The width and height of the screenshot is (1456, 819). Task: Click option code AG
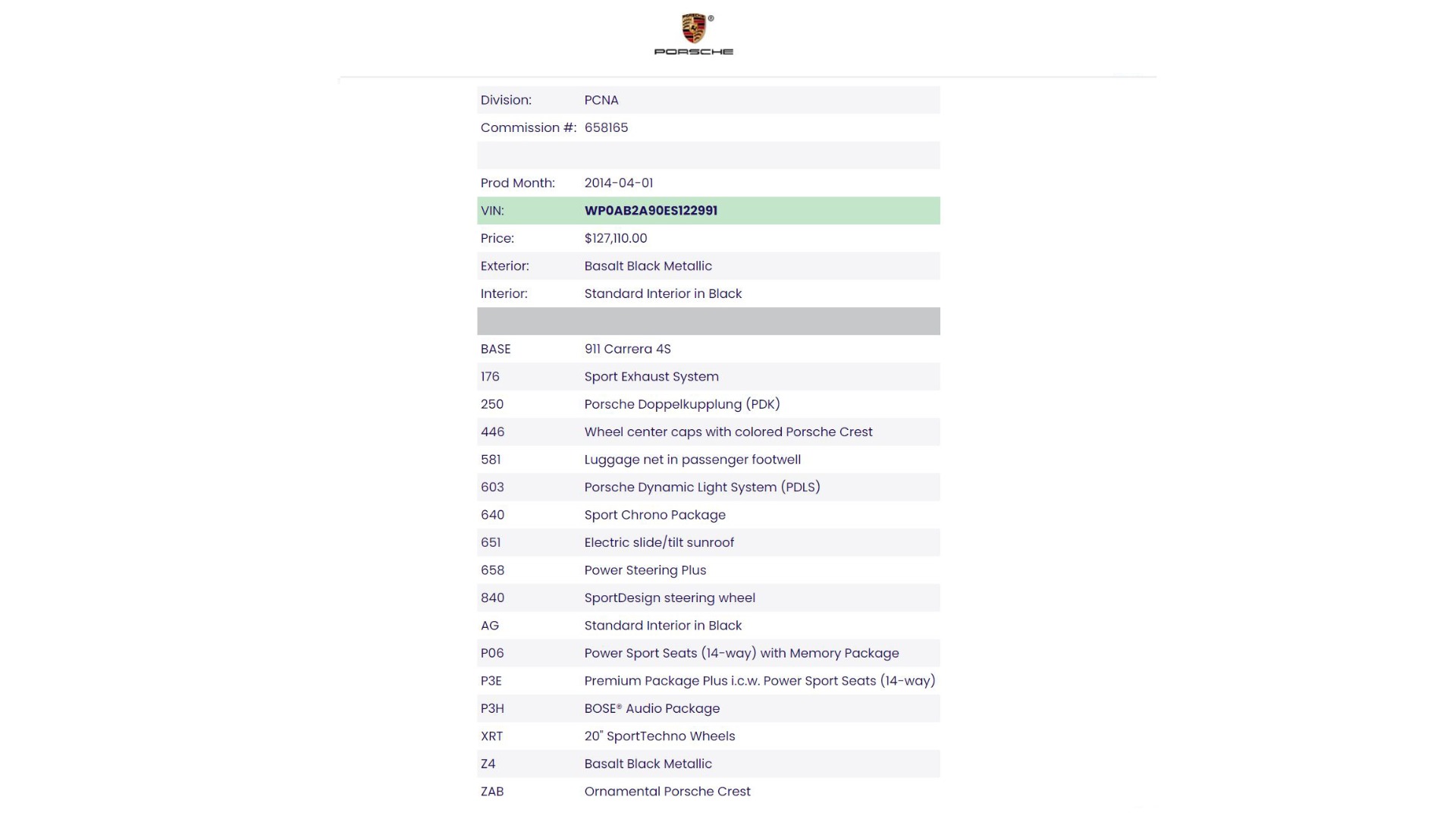490,626
